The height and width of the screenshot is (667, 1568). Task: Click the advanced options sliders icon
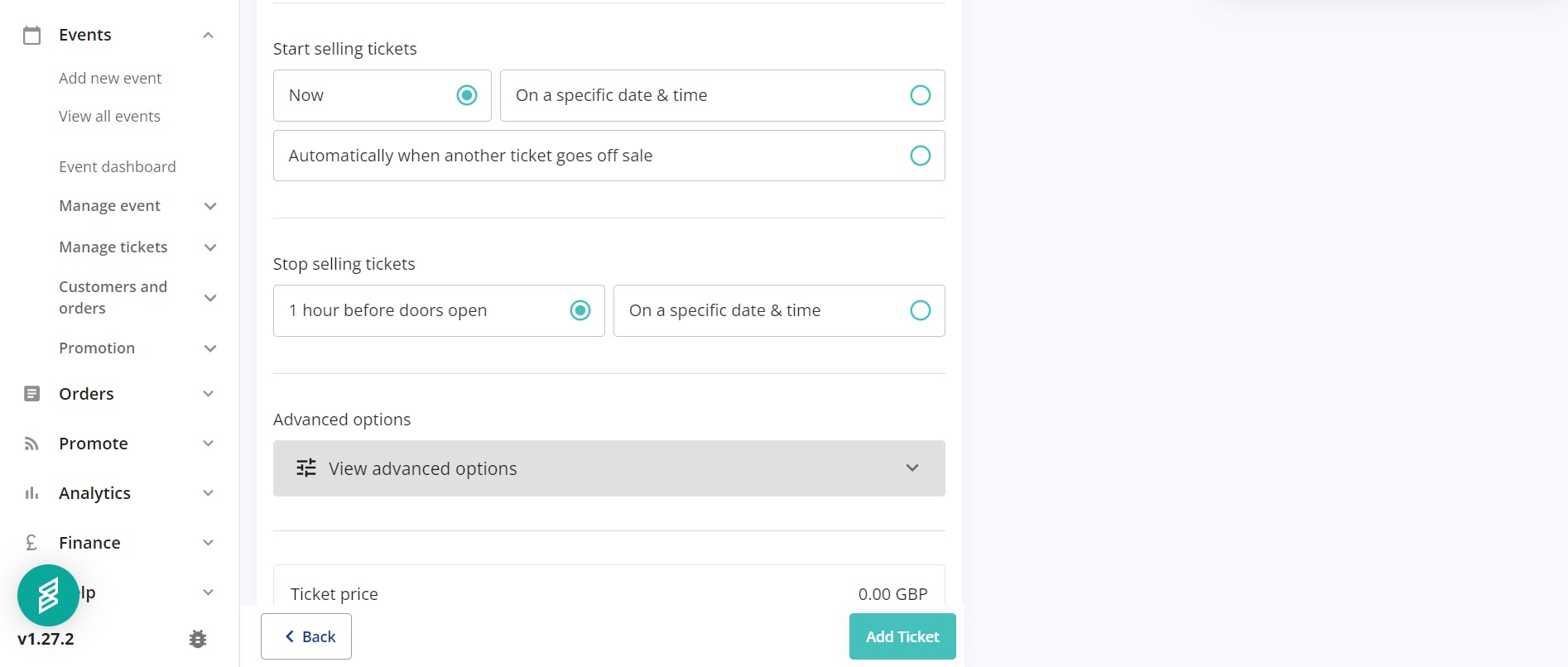[306, 468]
